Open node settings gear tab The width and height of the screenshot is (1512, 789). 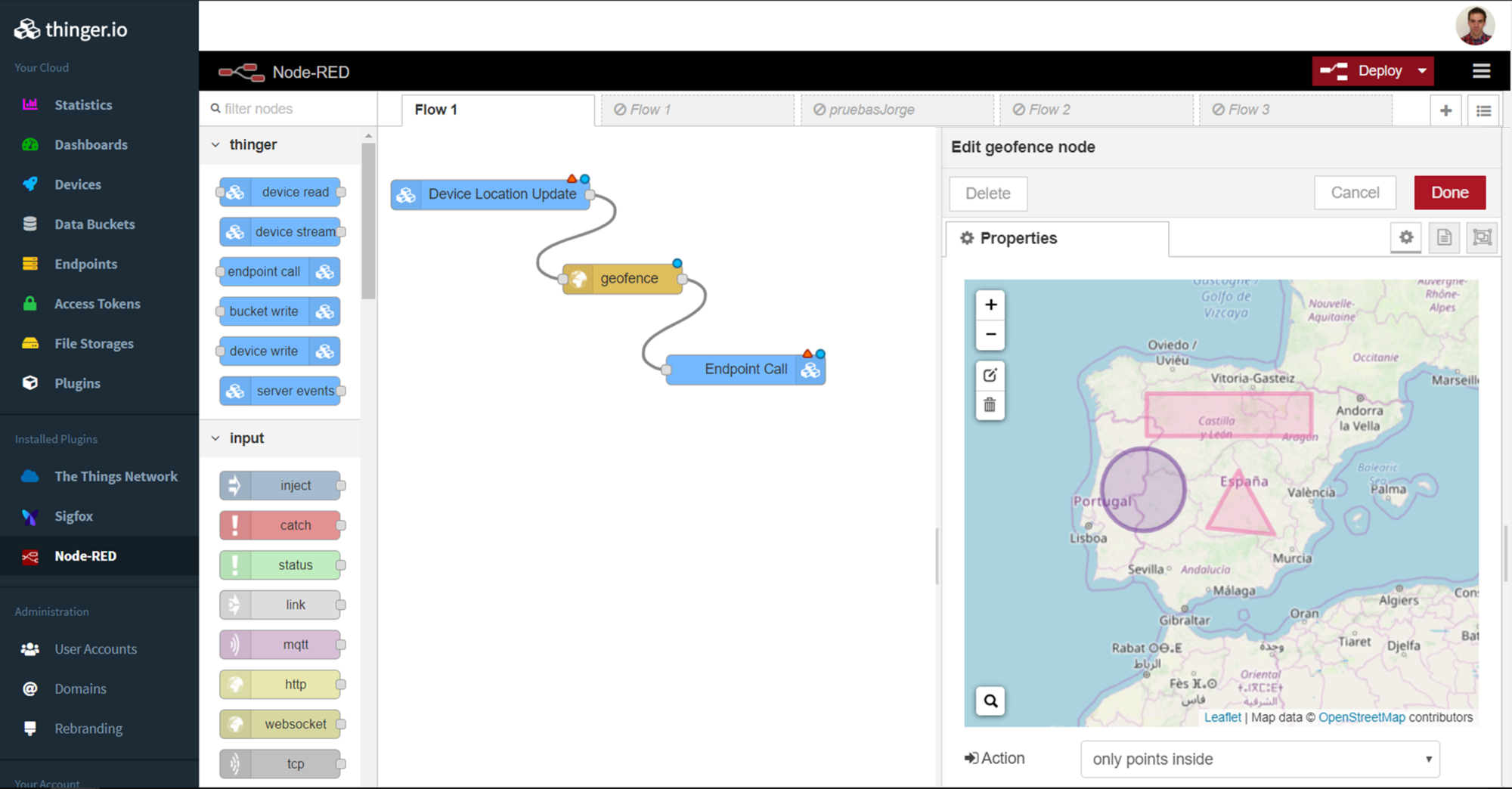pyautogui.click(x=1405, y=238)
